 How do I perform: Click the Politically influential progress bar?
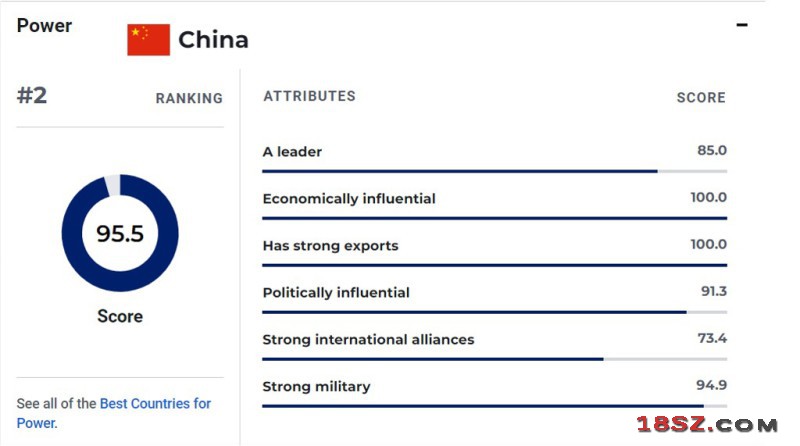pos(494,312)
